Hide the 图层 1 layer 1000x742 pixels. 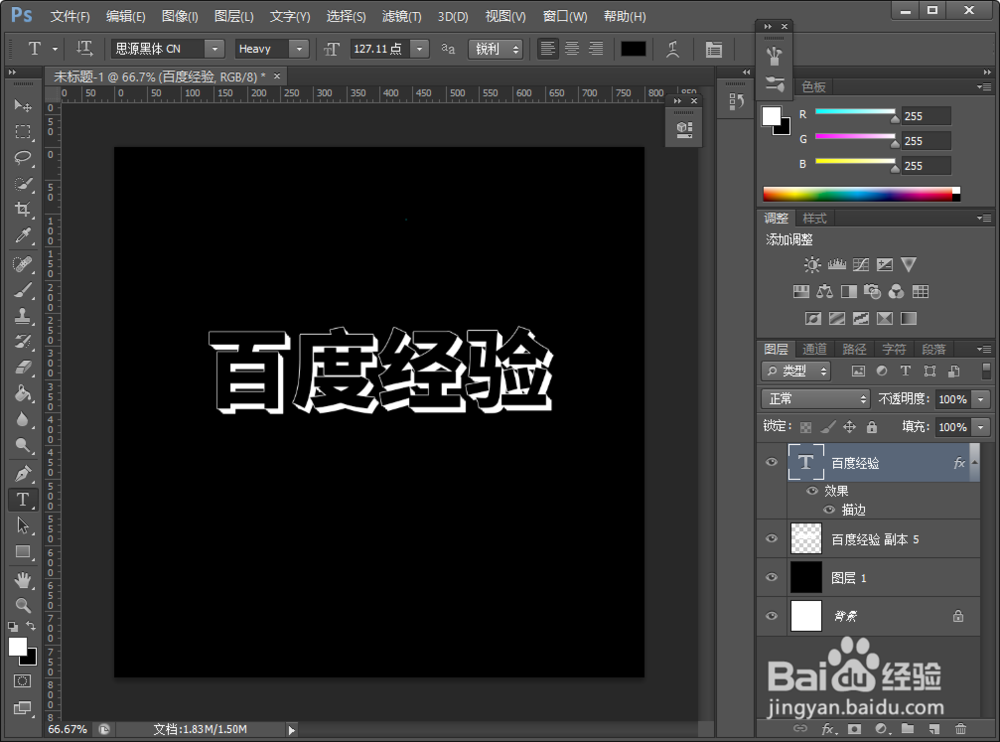772,577
